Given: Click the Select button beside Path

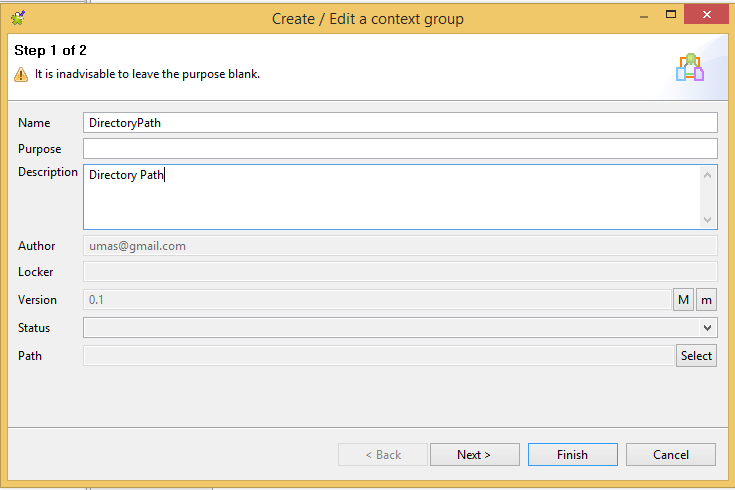Looking at the screenshot, I should (697, 356).
